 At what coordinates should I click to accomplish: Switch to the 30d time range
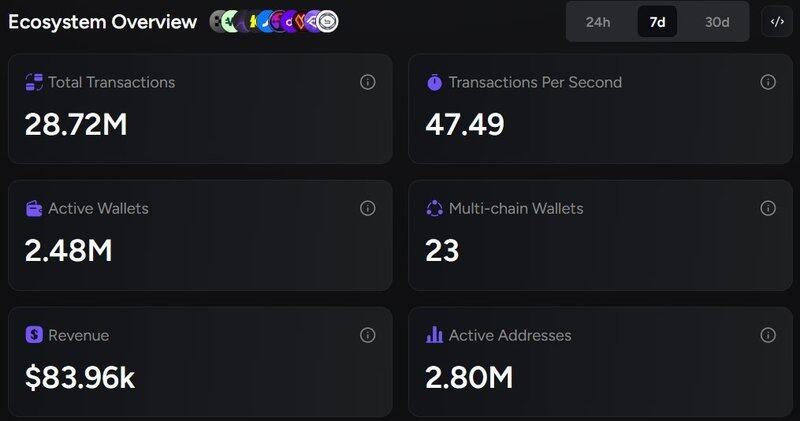click(717, 22)
